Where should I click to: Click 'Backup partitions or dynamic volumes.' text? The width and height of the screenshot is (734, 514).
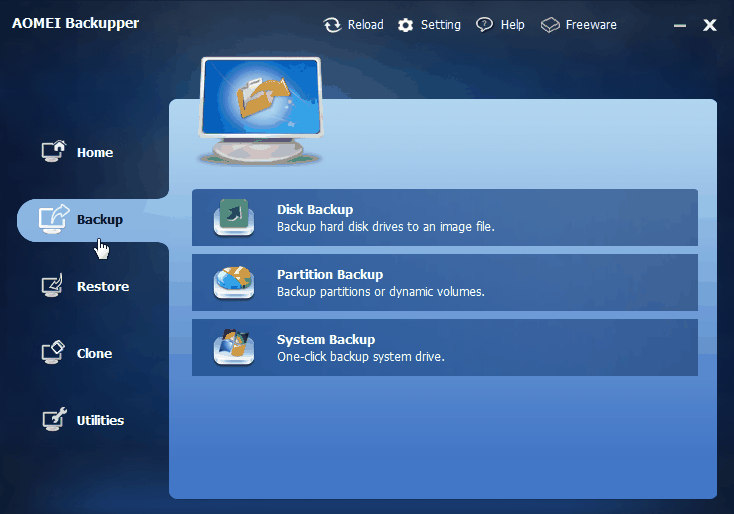coord(381,292)
